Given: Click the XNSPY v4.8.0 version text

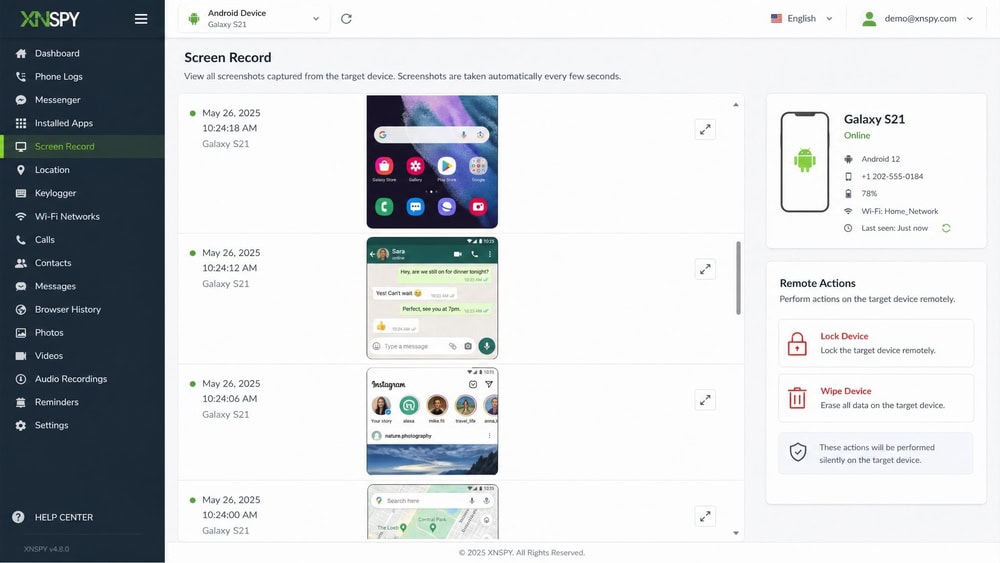Looking at the screenshot, I should pos(47,549).
